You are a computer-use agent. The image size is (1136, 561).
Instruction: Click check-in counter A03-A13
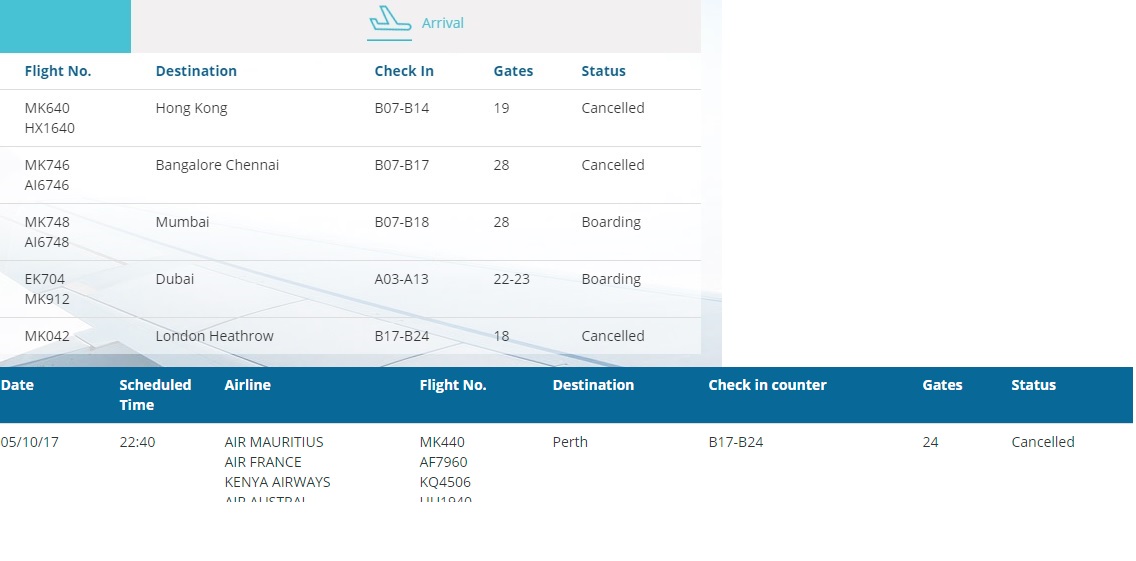point(401,279)
